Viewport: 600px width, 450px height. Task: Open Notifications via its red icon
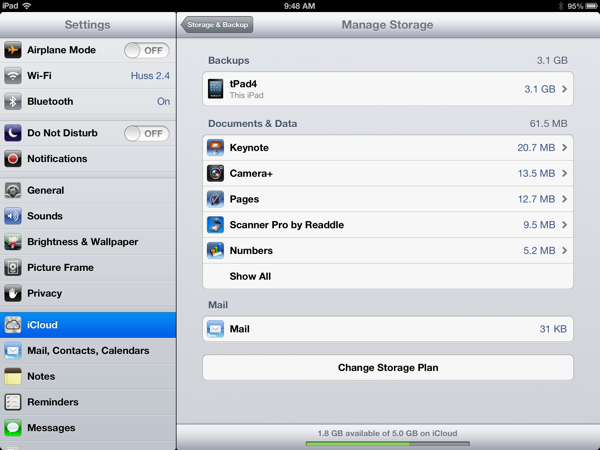point(13,159)
